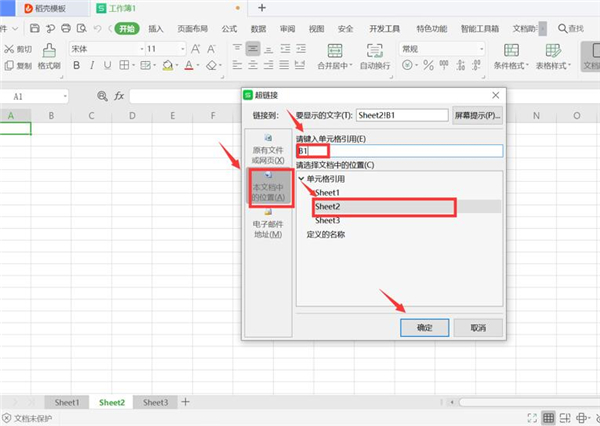This screenshot has width=600, height=426.
Task: Click the fx insert function icon
Action: coord(118,96)
